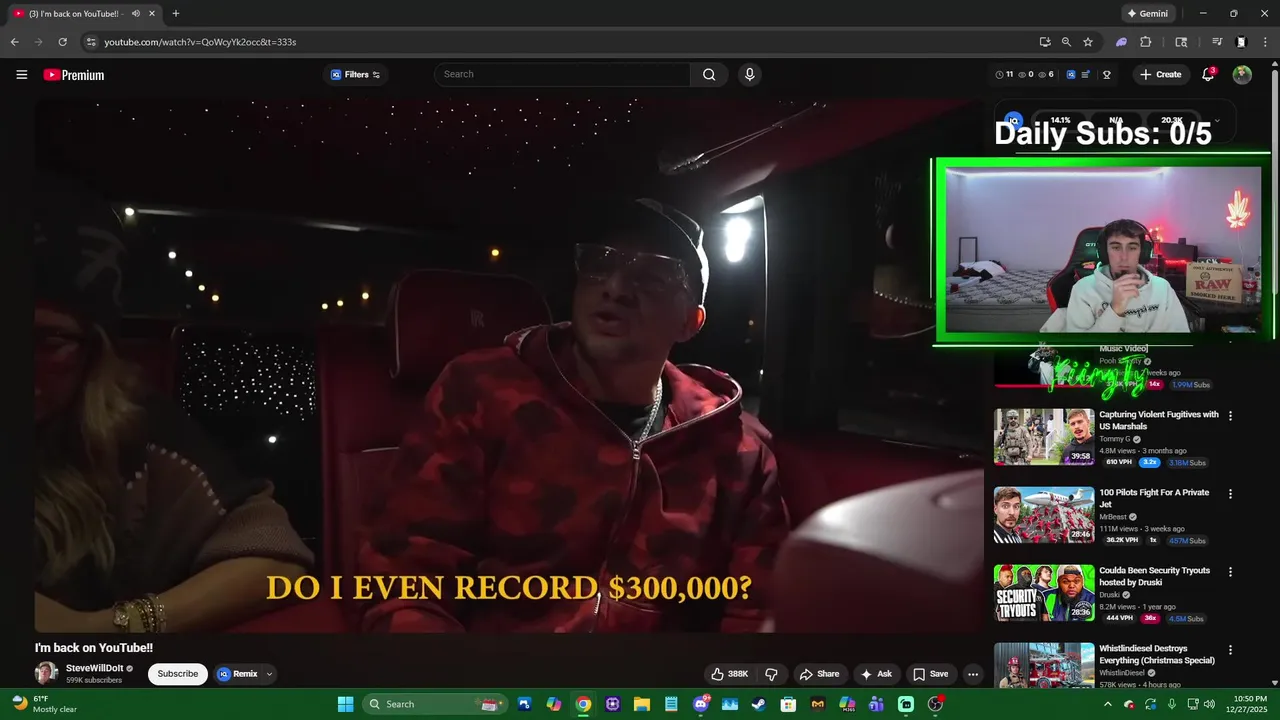Open the Chrome profile avatar
Screen dimensions: 1280x720
[x=1241, y=42]
